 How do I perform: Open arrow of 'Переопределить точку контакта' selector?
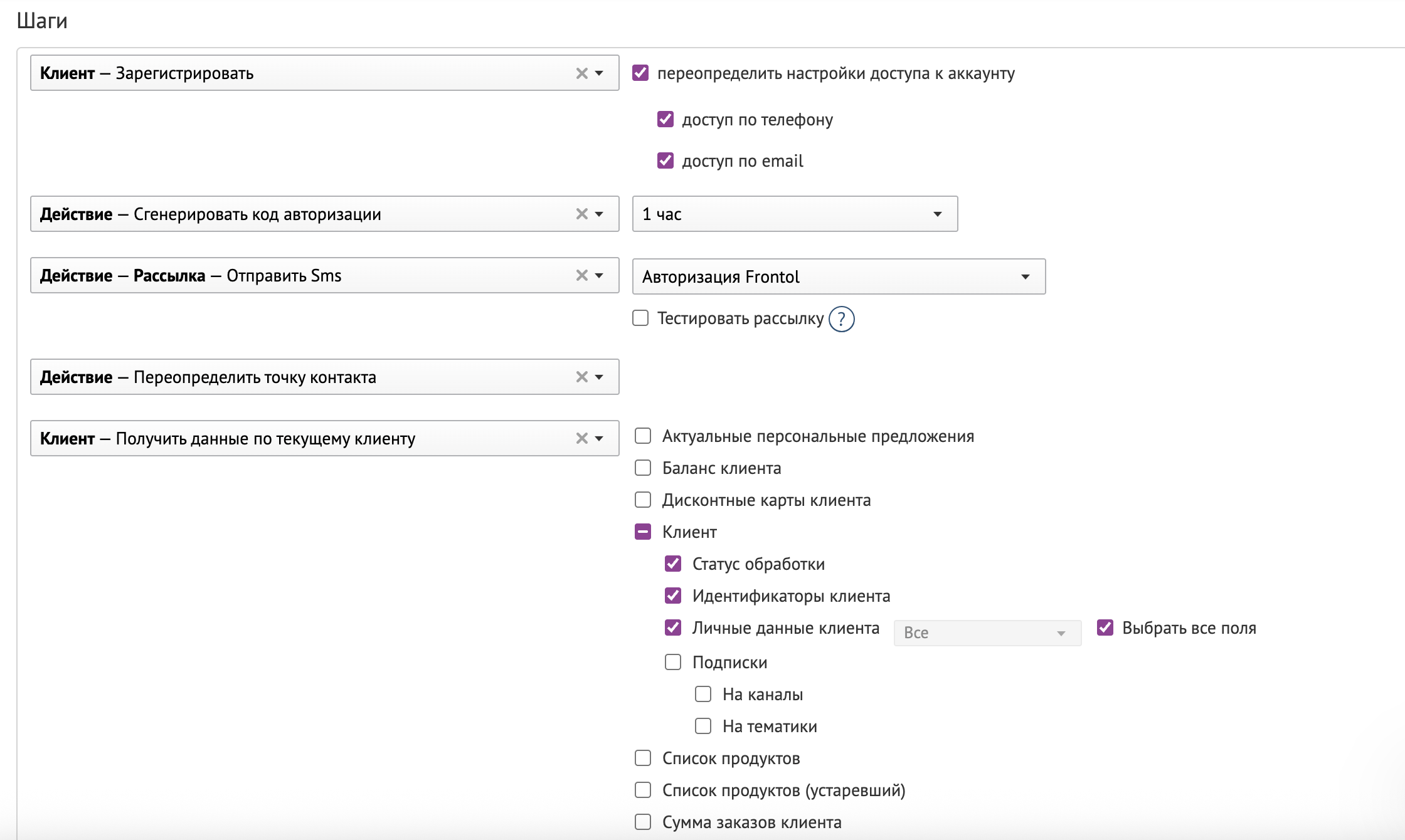click(x=600, y=377)
